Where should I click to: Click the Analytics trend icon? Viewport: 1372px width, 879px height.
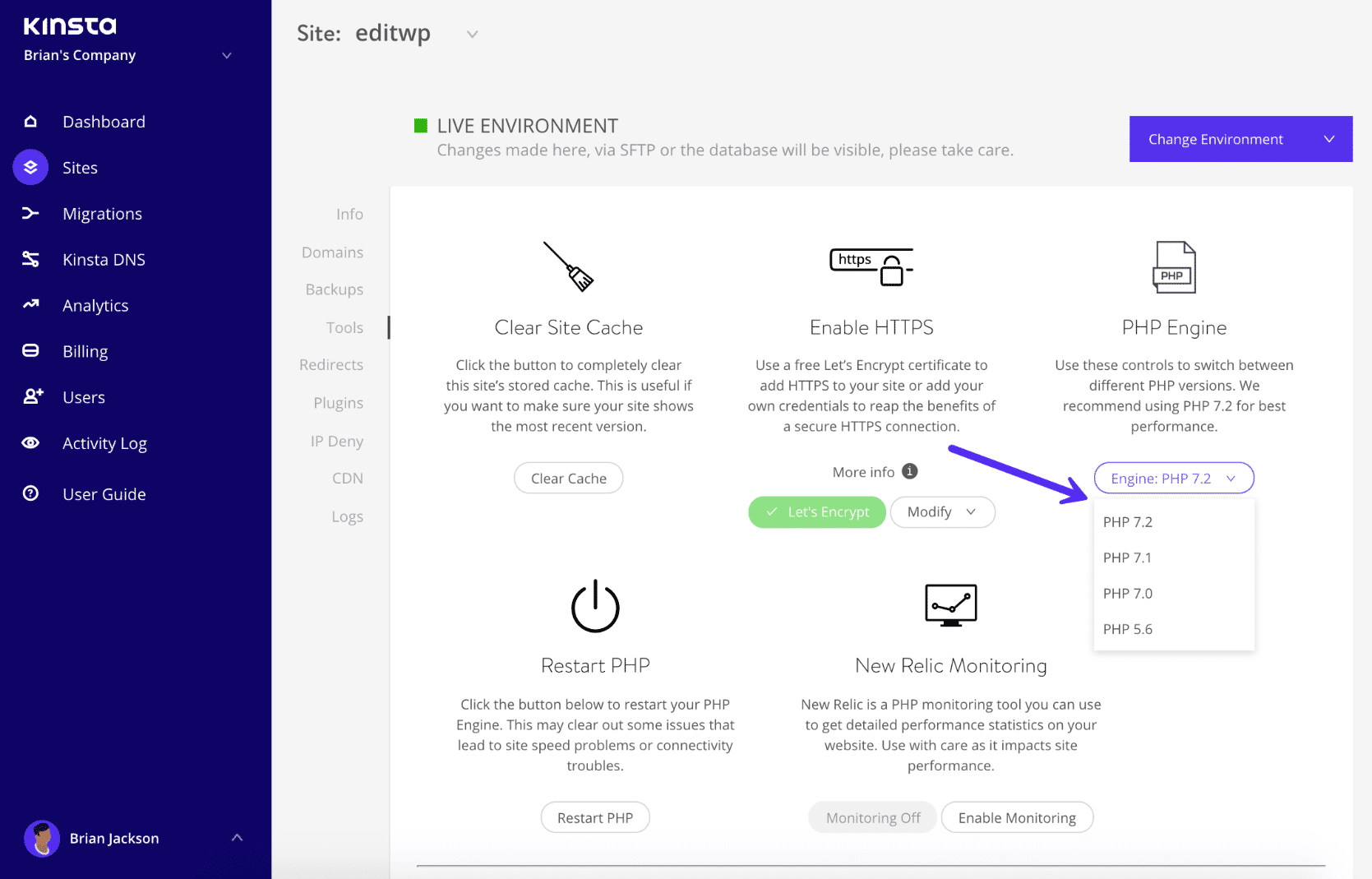[x=30, y=305]
